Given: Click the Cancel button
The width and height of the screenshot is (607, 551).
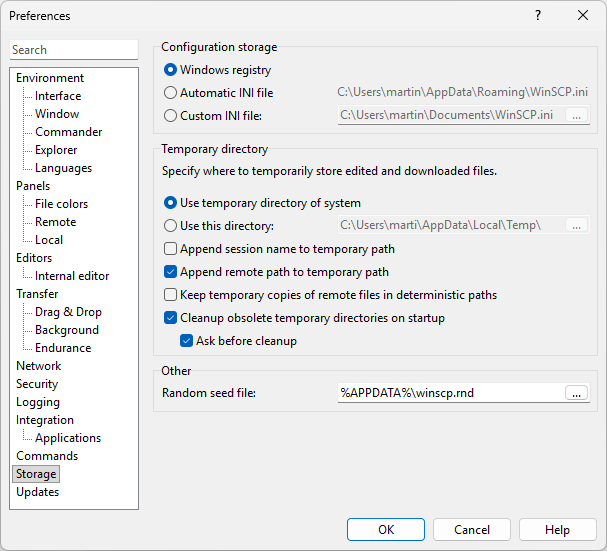Looking at the screenshot, I should (472, 530).
